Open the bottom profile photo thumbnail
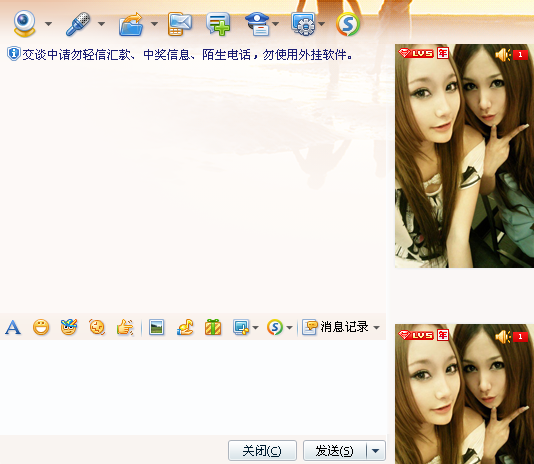Viewport: 534px width, 464px height. point(464,394)
